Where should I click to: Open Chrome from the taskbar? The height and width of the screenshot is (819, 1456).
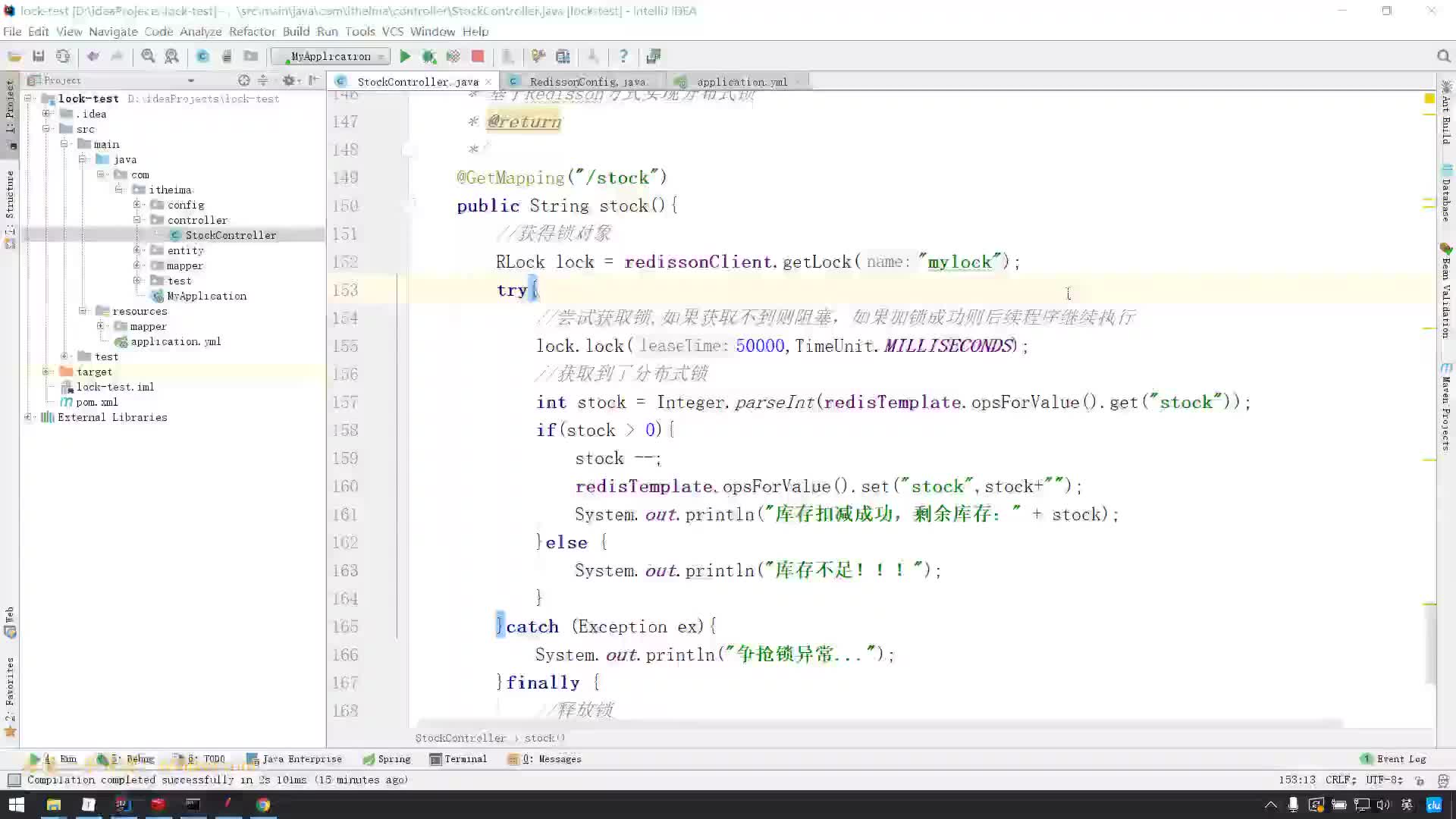pos(263,805)
